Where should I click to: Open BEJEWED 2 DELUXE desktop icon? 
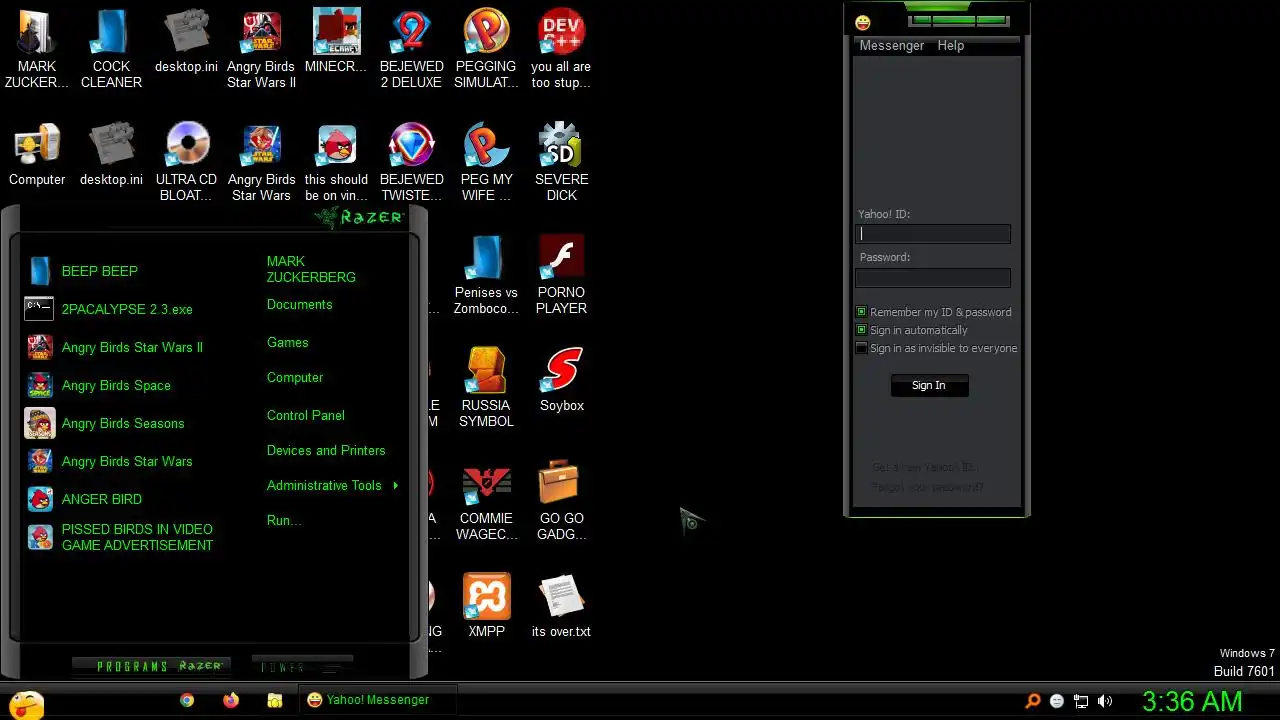point(411,50)
